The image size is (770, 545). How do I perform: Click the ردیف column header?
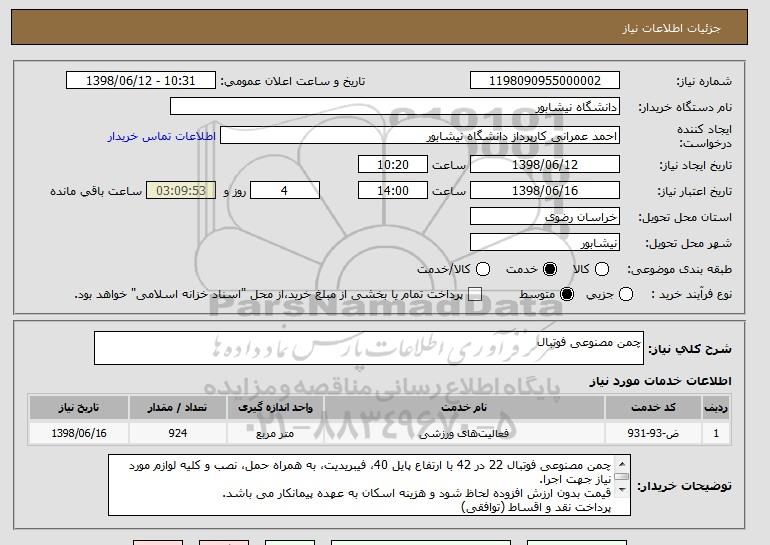point(716,408)
